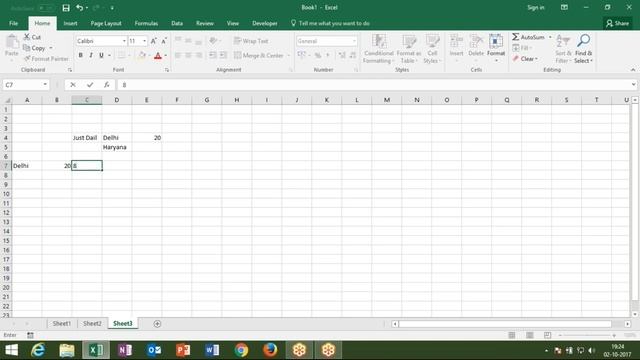Click the formula bar input field
Screen dimensions: 640x360
tap(373, 85)
